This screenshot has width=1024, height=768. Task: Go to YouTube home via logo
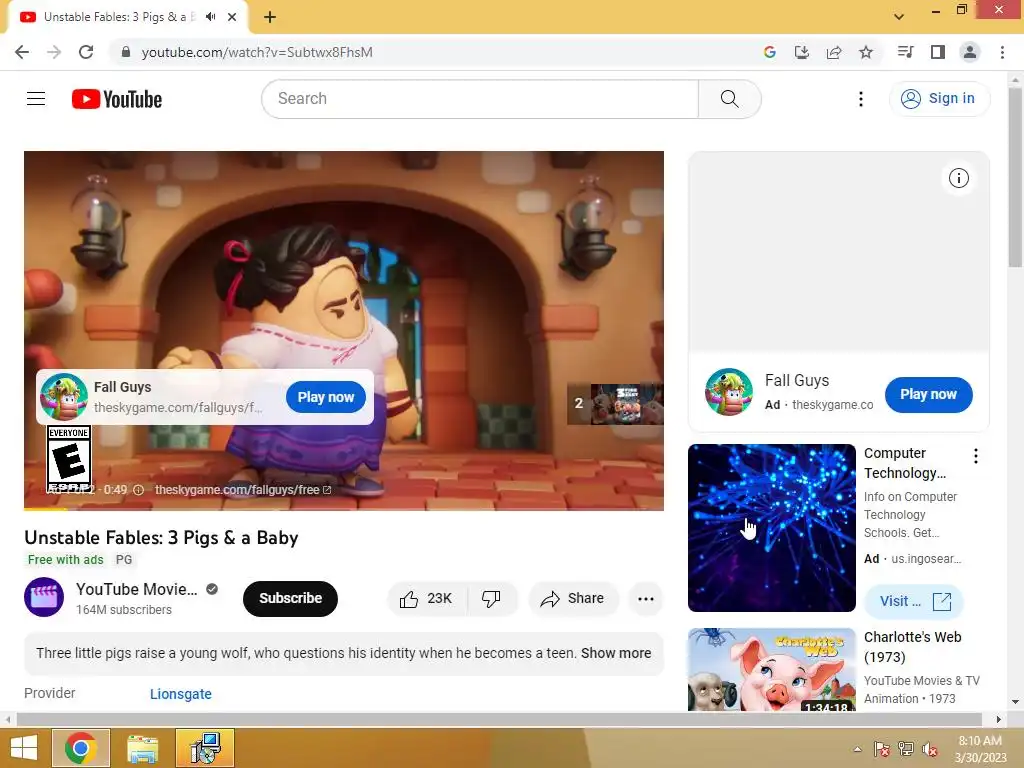117,99
